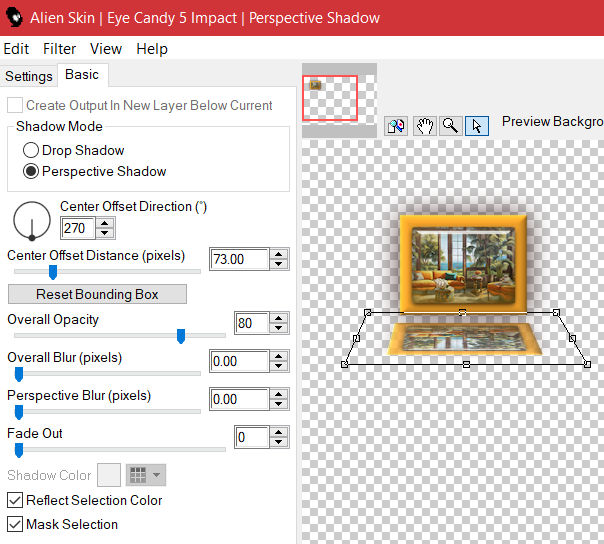Increase Overall Blur value
The width and height of the screenshot is (604, 544).
pos(279,356)
